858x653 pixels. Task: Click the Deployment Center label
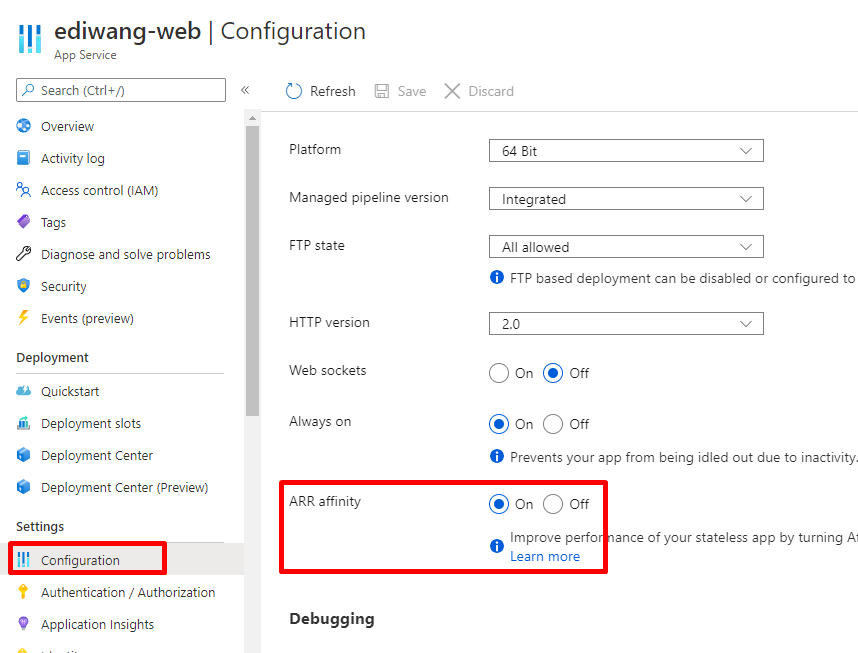[x=97, y=456]
